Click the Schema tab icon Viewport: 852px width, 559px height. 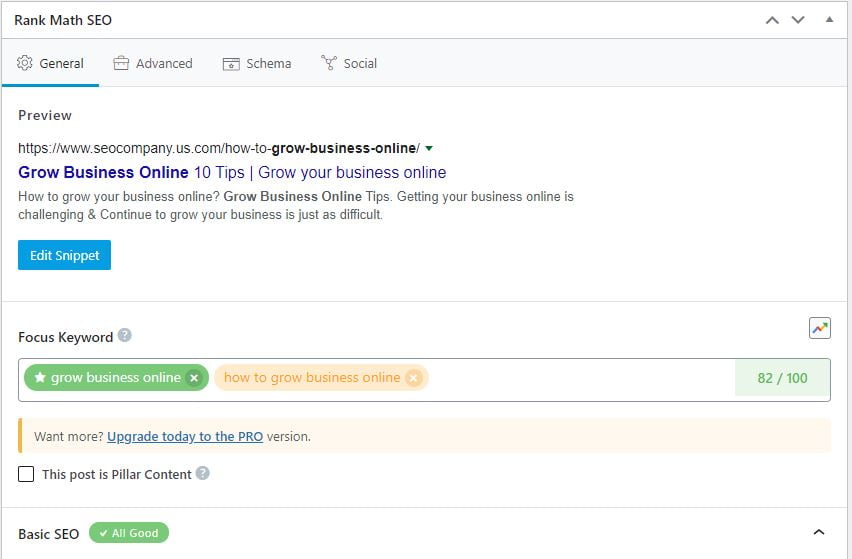(231, 64)
